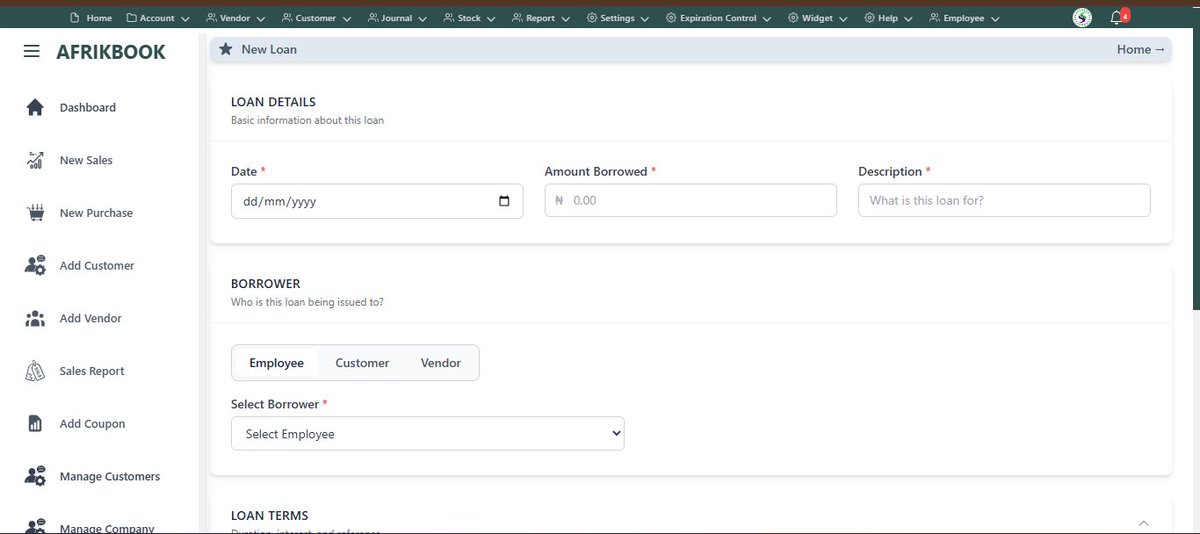Open Add Customer sidebar link
The width and height of the screenshot is (1200, 534).
click(x=97, y=266)
